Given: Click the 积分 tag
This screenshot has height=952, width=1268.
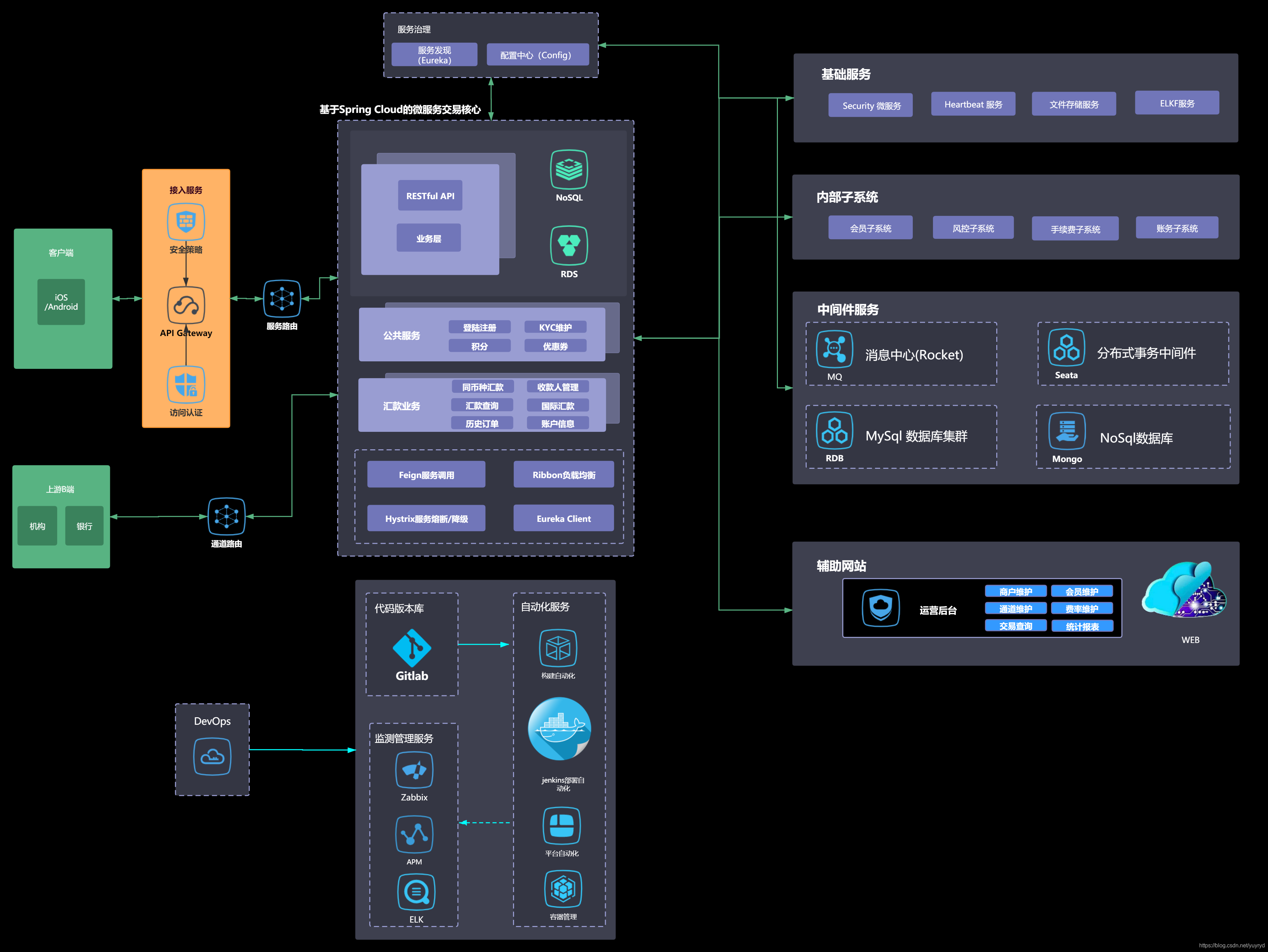Looking at the screenshot, I should click(479, 346).
